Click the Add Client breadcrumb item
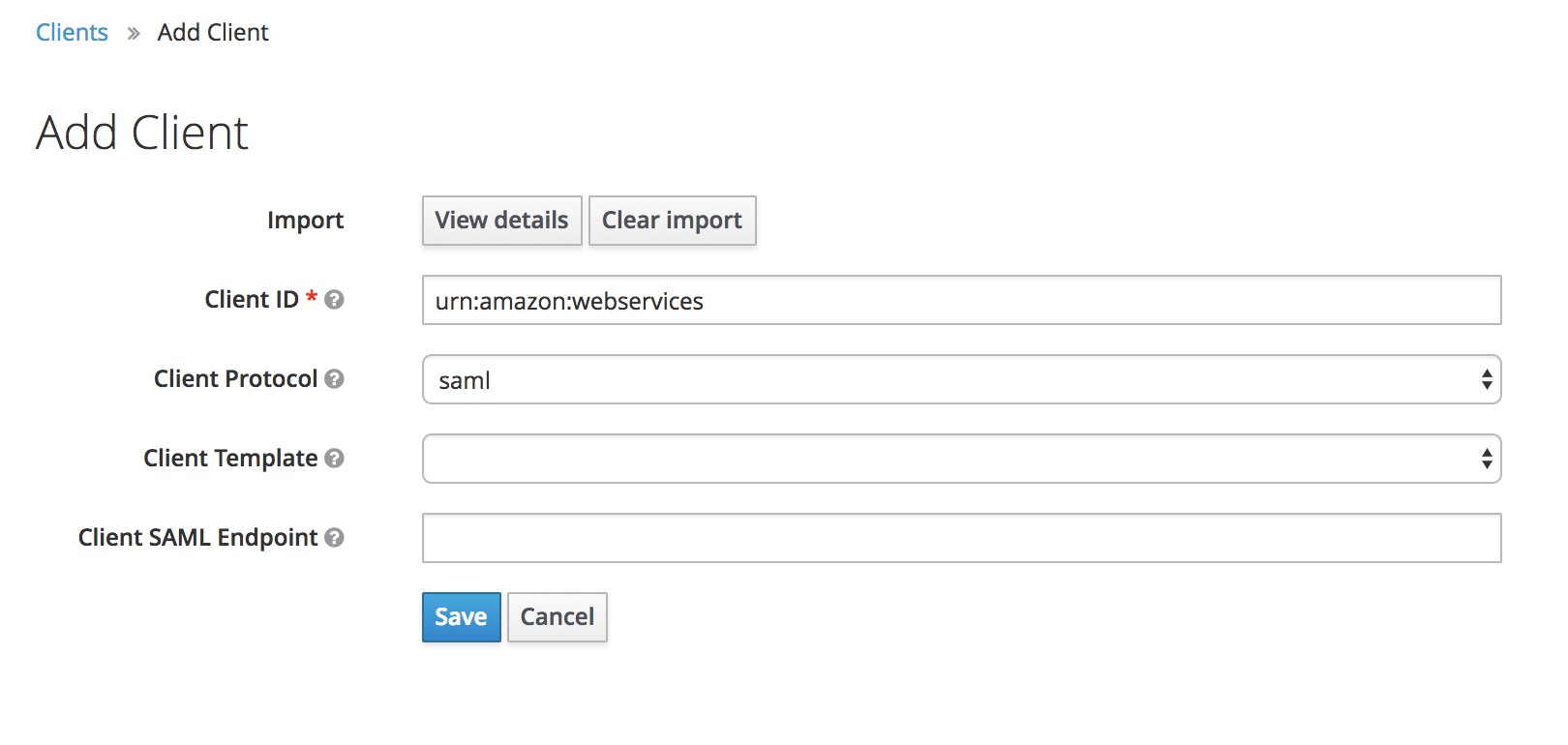1568x745 pixels. [213, 33]
